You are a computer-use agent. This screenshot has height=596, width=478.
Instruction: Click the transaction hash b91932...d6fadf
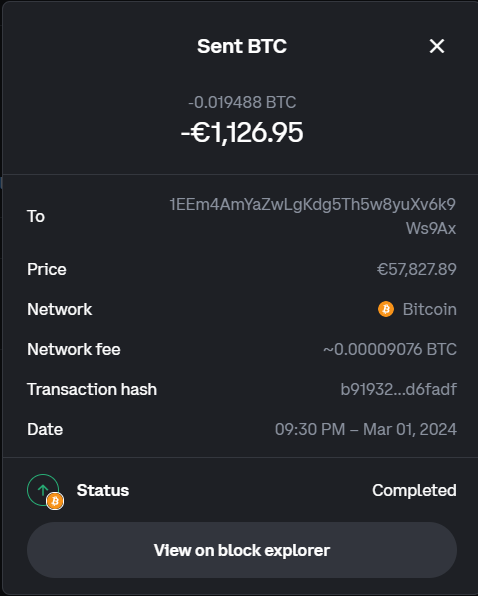tap(398, 389)
